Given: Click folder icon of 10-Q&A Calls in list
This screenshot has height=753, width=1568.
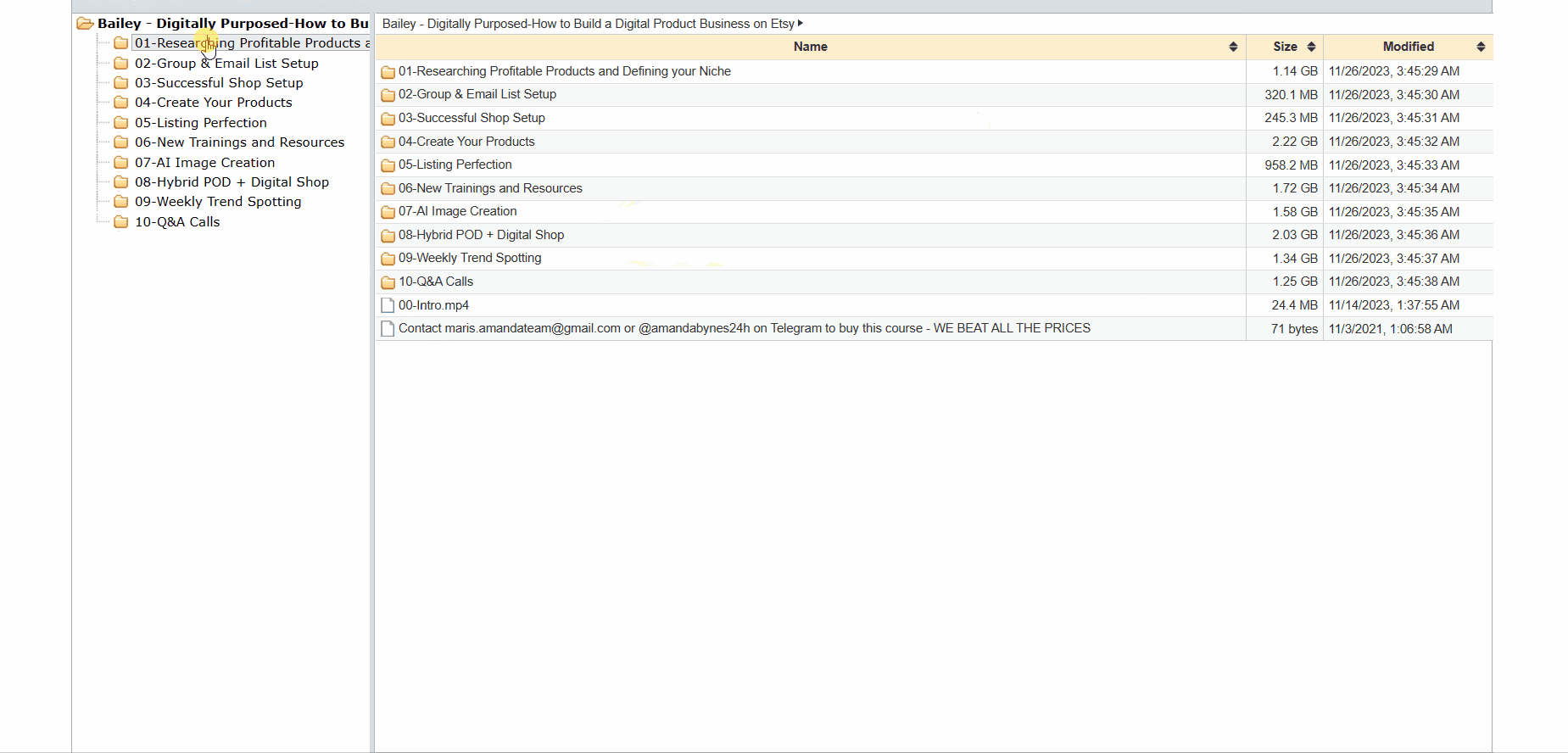Looking at the screenshot, I should pos(388,282).
